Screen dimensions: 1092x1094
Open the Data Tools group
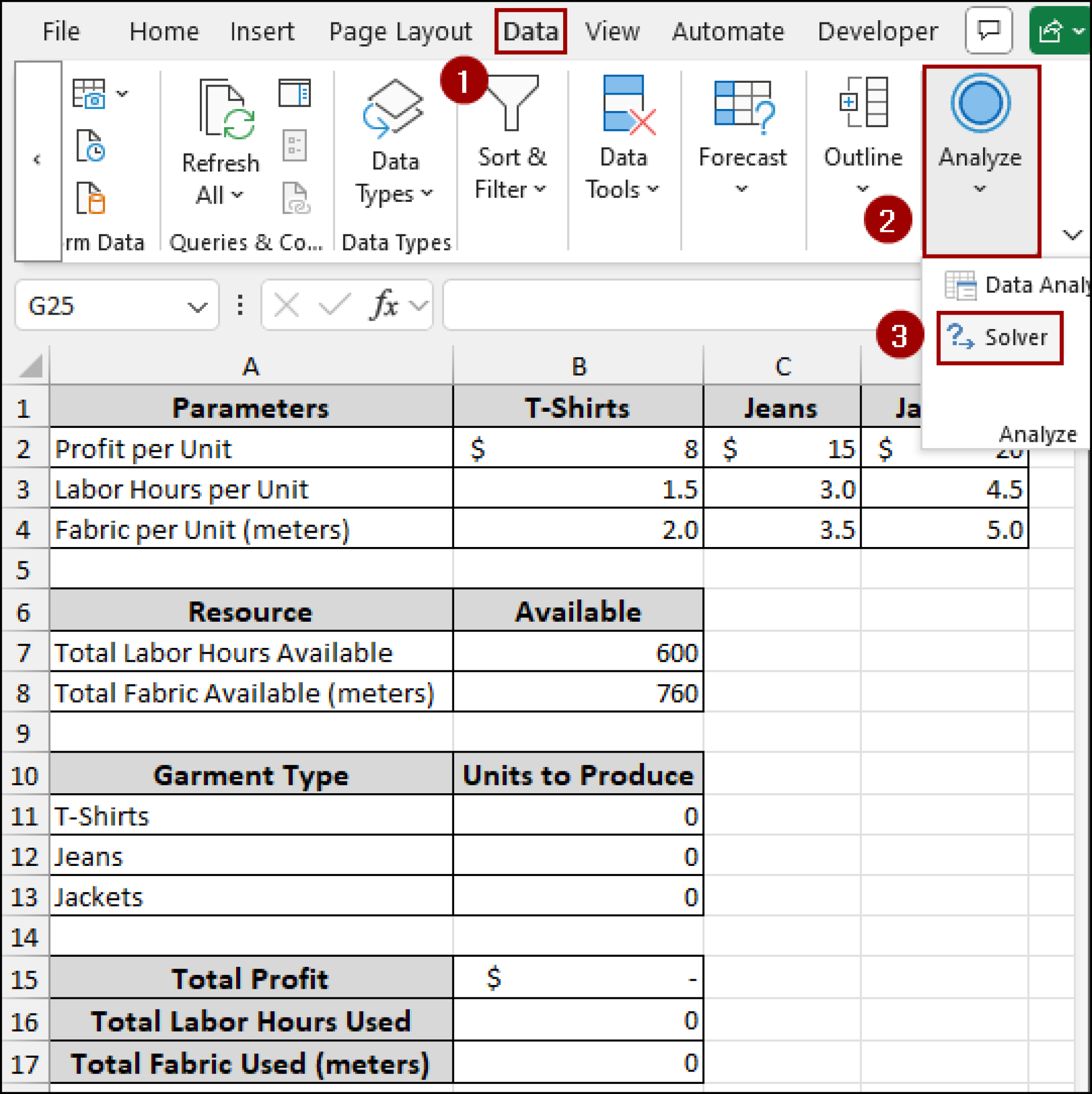point(622,142)
